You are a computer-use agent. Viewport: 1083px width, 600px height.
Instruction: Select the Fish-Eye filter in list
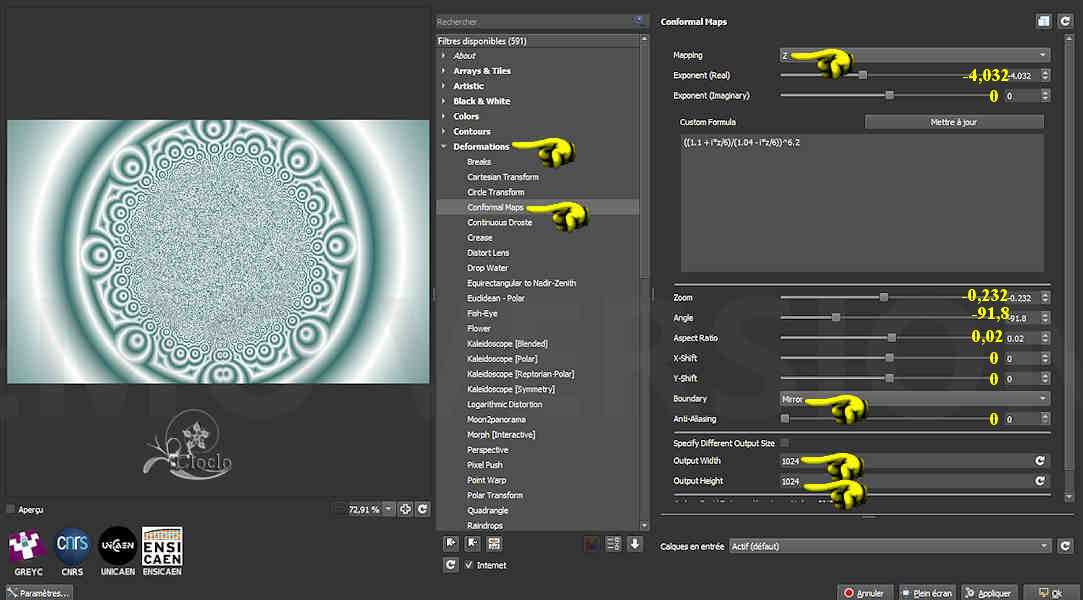point(482,313)
